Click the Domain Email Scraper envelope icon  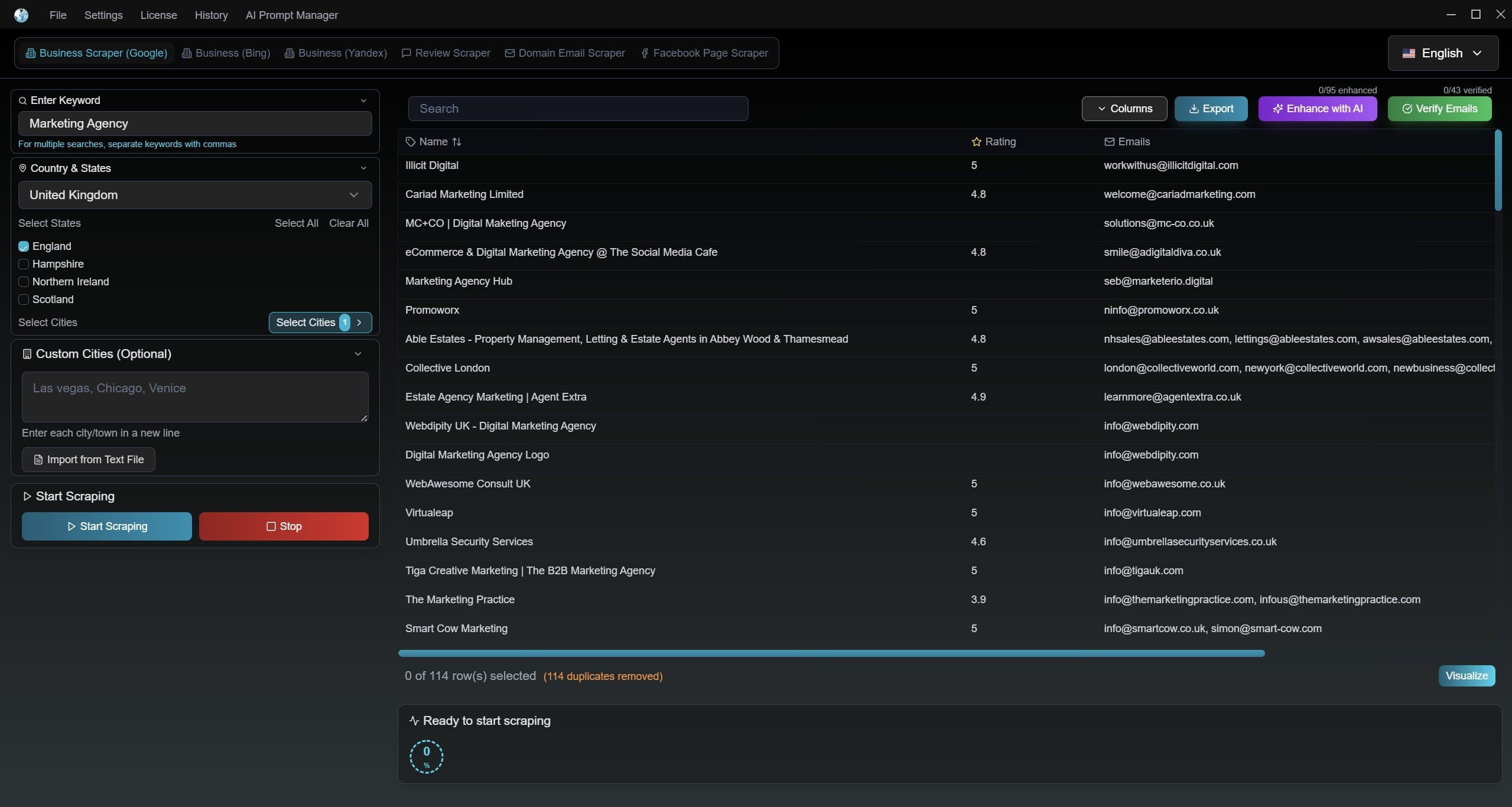[x=509, y=53]
